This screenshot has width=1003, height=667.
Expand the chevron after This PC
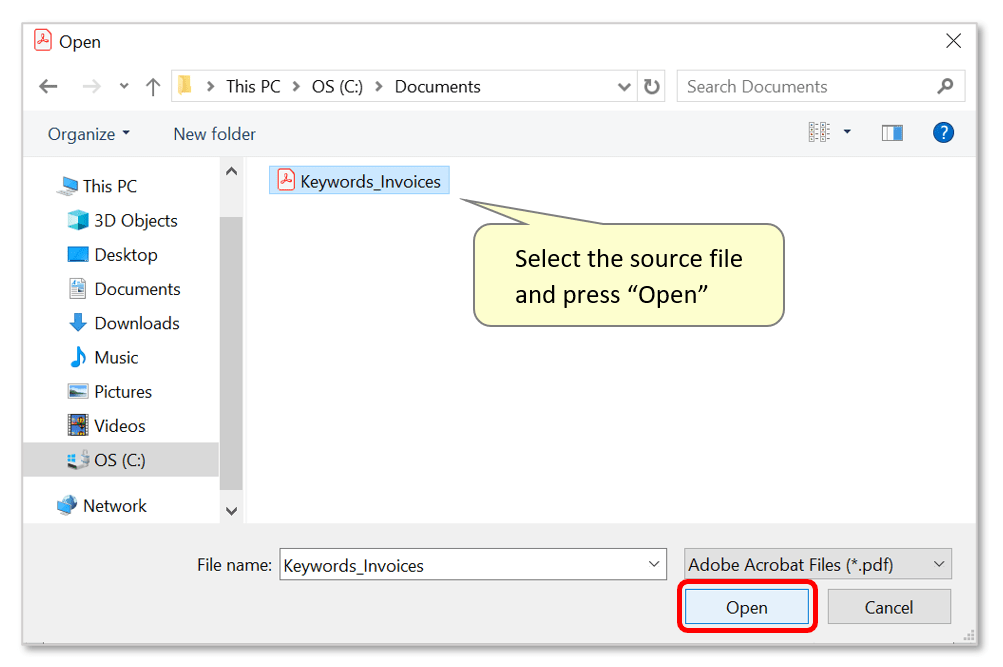[x=296, y=86]
